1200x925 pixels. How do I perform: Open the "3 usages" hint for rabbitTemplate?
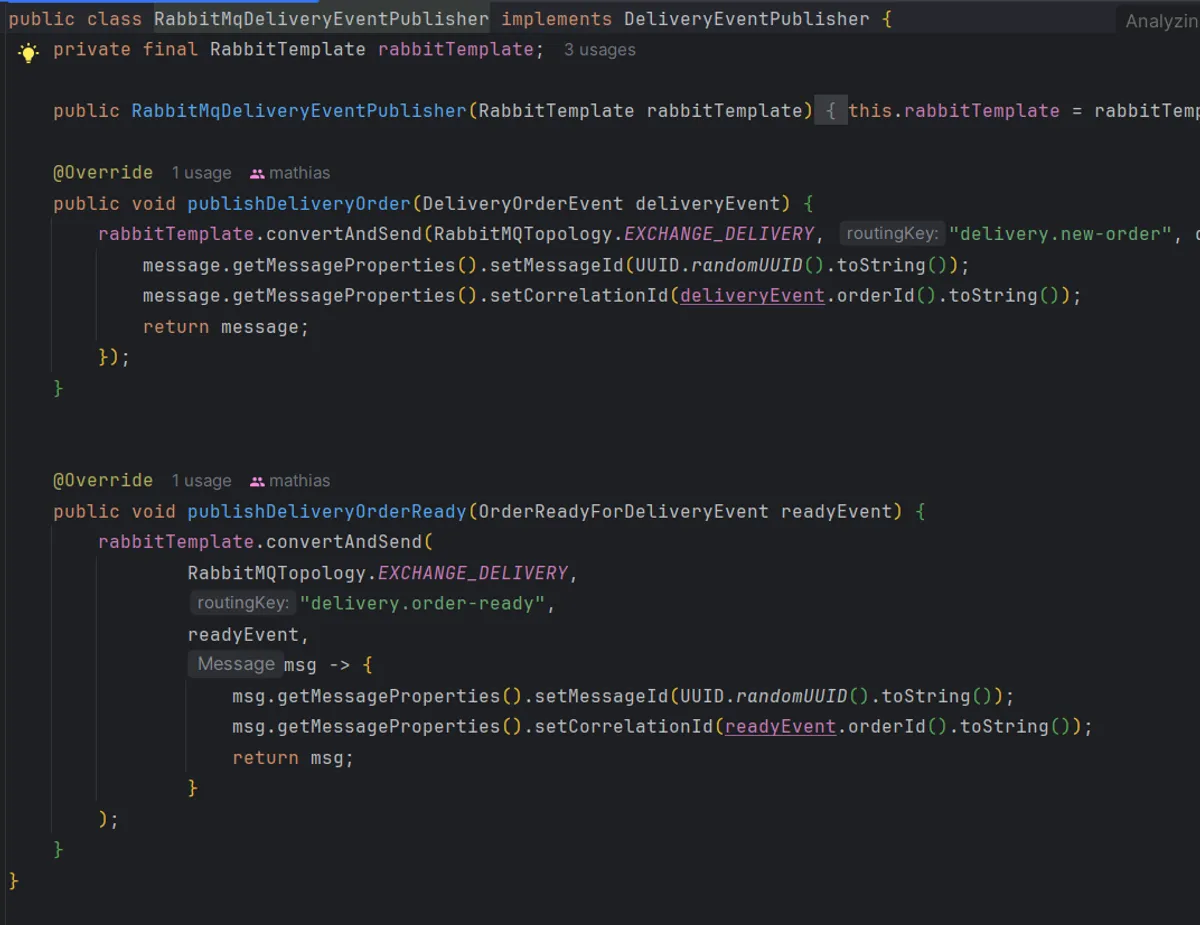[599, 50]
